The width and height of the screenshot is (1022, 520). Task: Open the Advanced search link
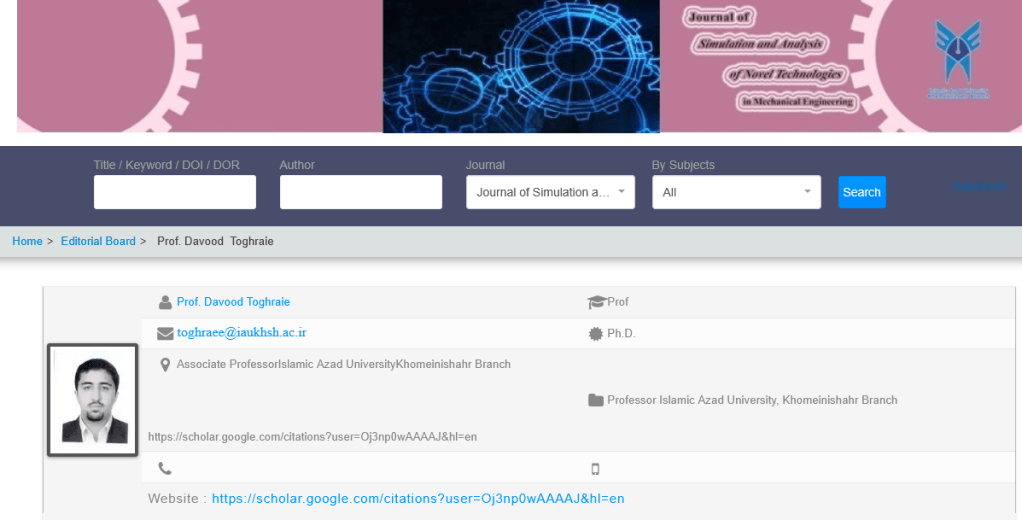coord(979,187)
